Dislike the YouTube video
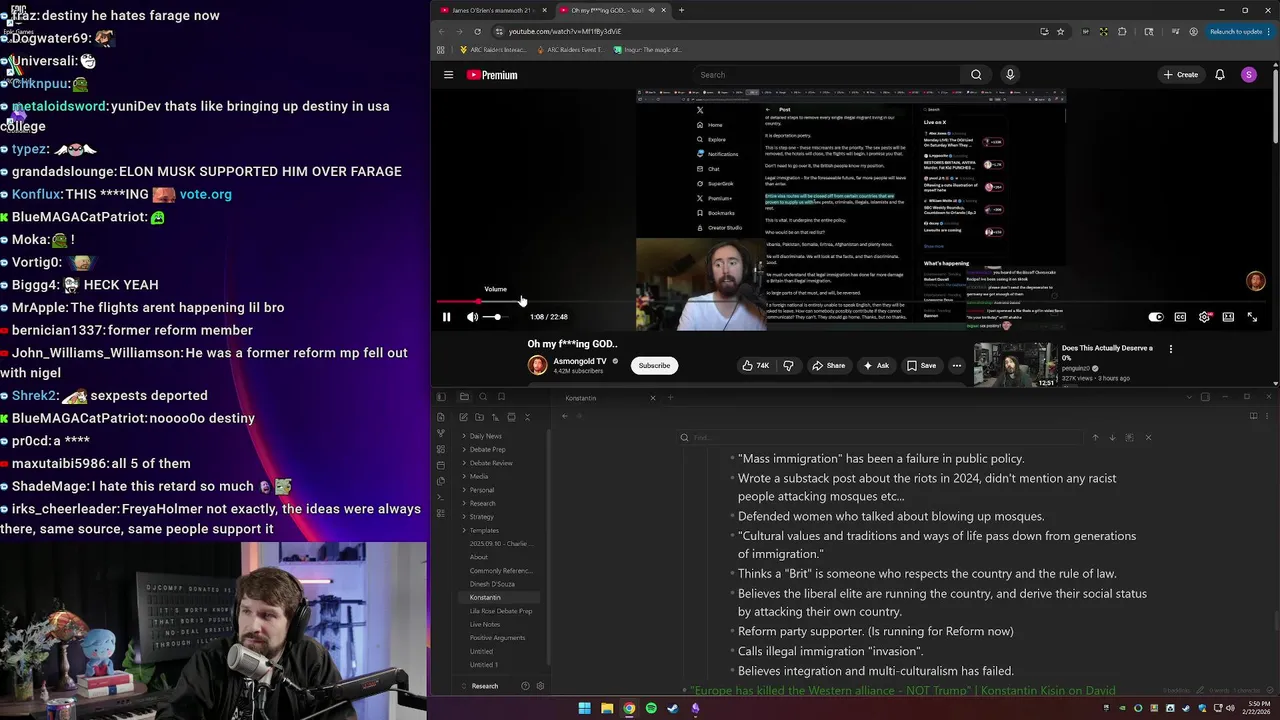The image size is (1280, 720). tap(788, 366)
